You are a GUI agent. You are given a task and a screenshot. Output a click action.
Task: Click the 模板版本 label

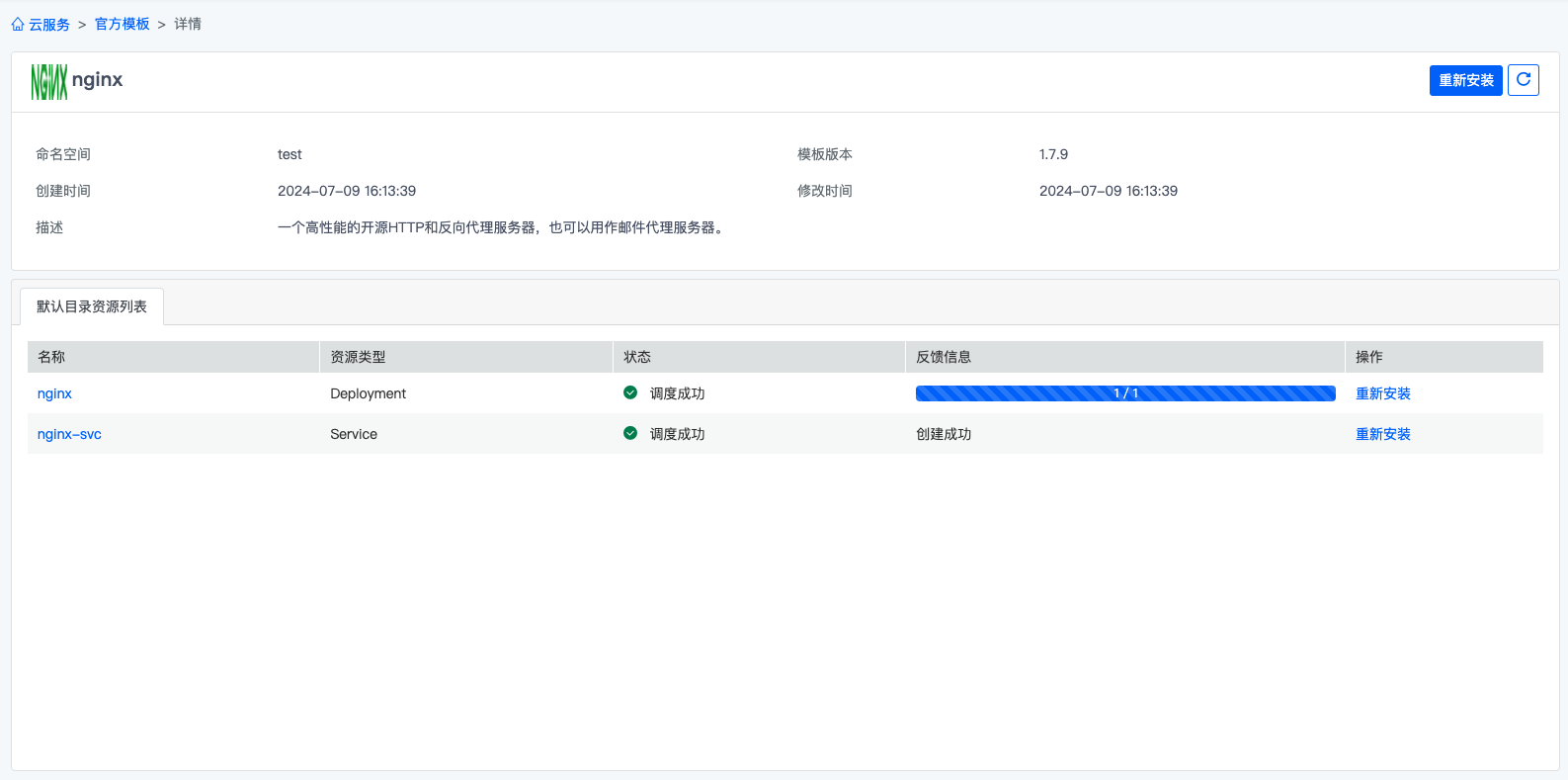(x=825, y=154)
